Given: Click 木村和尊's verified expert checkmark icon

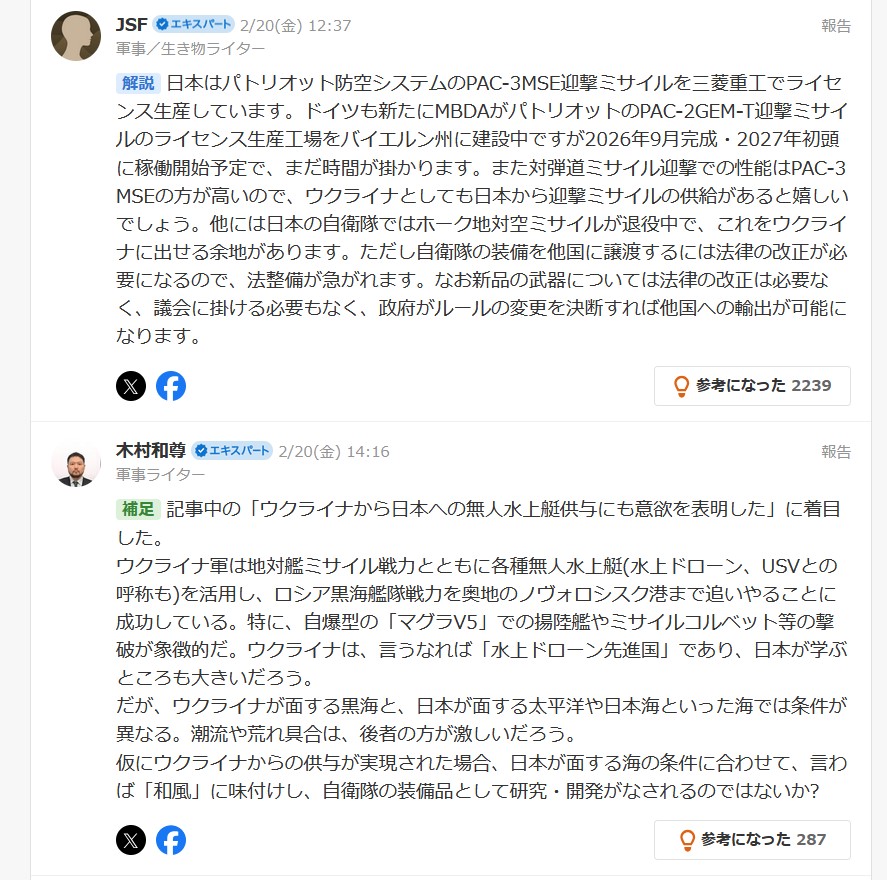Looking at the screenshot, I should click(200, 451).
